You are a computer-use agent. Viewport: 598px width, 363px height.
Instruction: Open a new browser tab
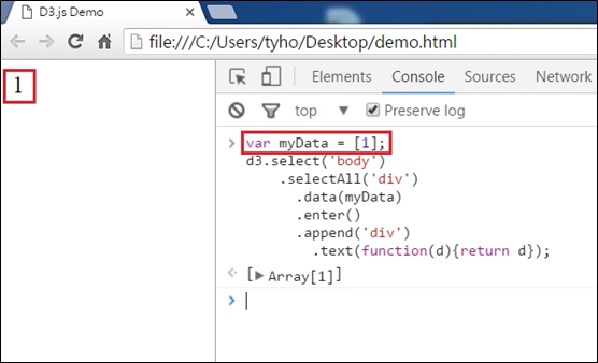222,12
